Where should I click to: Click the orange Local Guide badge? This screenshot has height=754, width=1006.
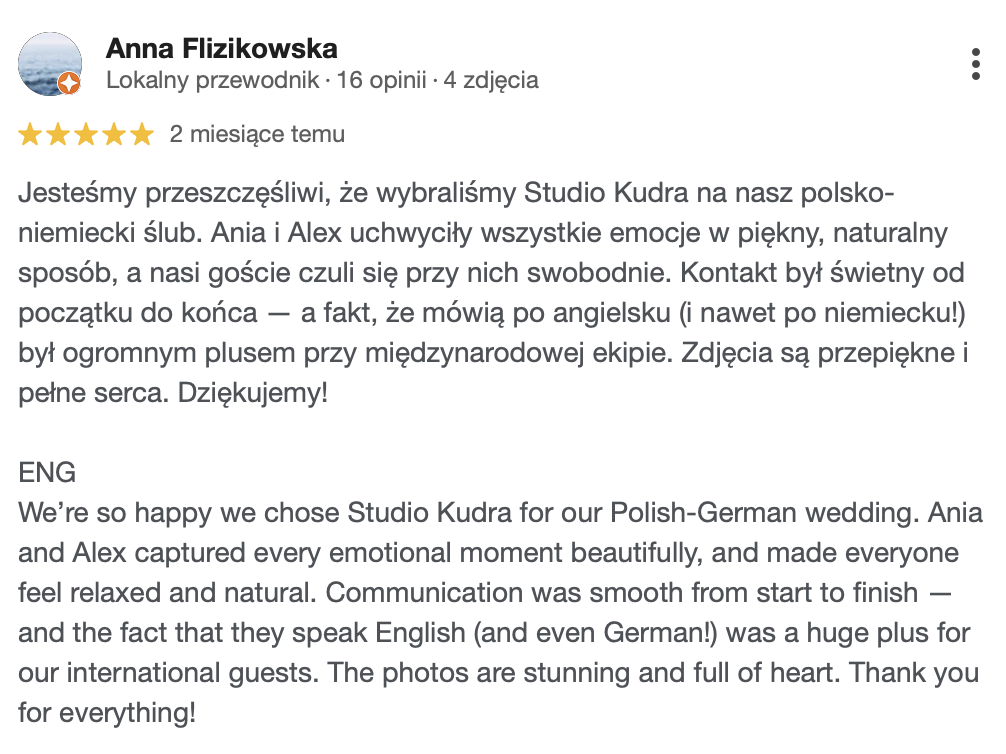coord(69,84)
